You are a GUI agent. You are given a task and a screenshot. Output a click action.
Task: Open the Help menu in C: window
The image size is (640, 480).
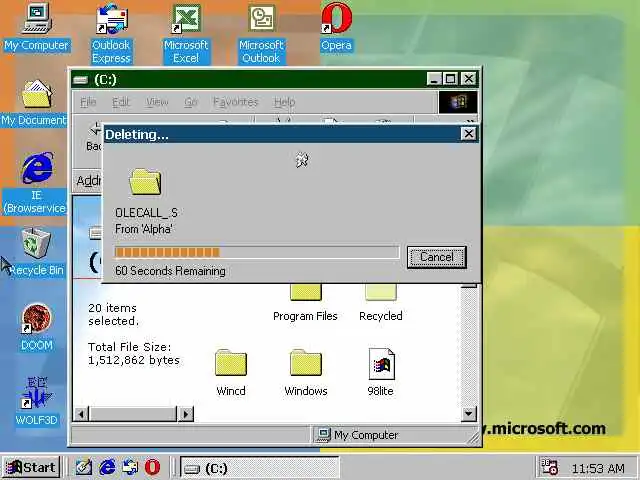[x=284, y=102]
